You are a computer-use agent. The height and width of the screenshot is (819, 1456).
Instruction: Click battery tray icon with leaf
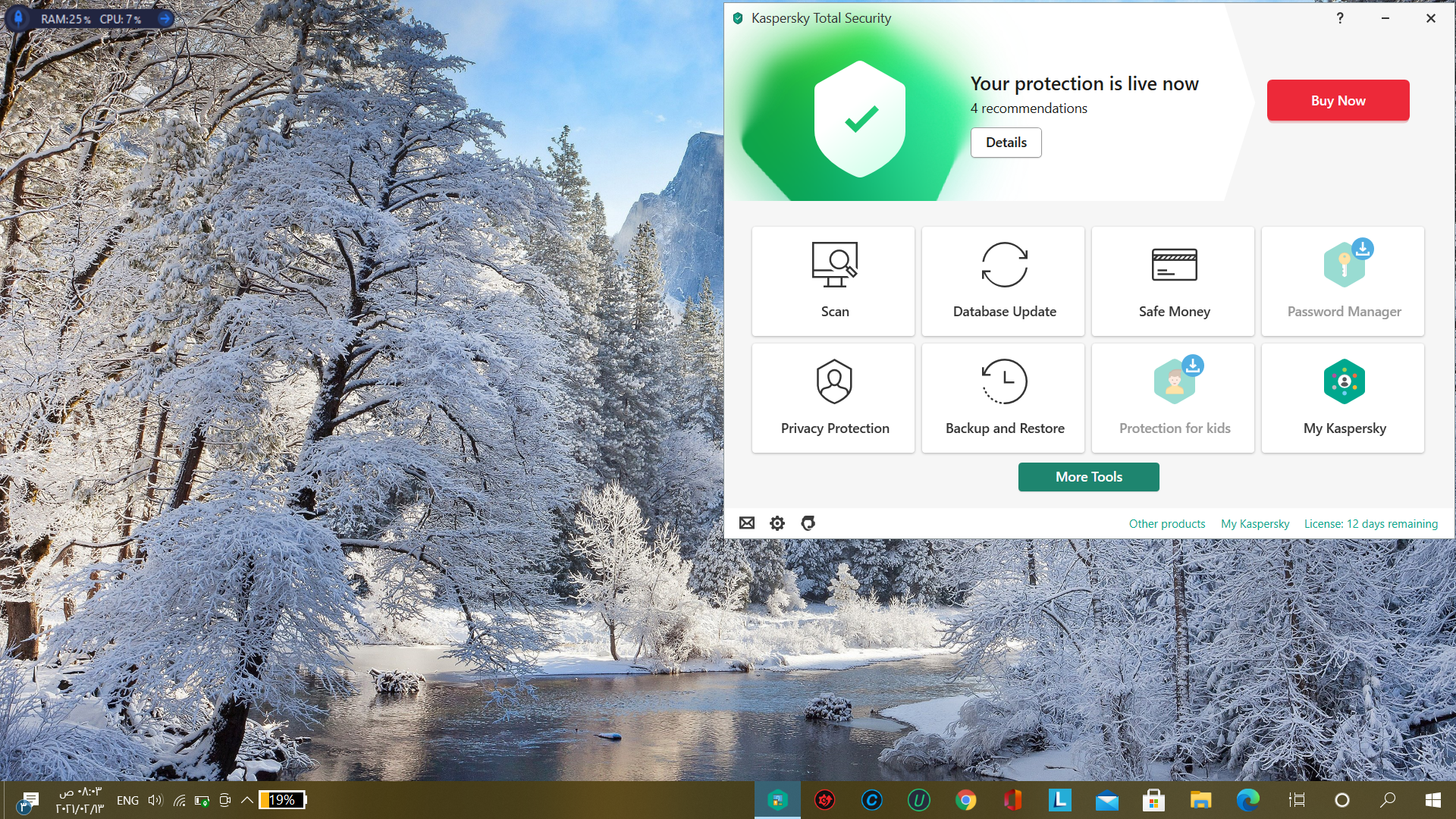click(x=202, y=800)
